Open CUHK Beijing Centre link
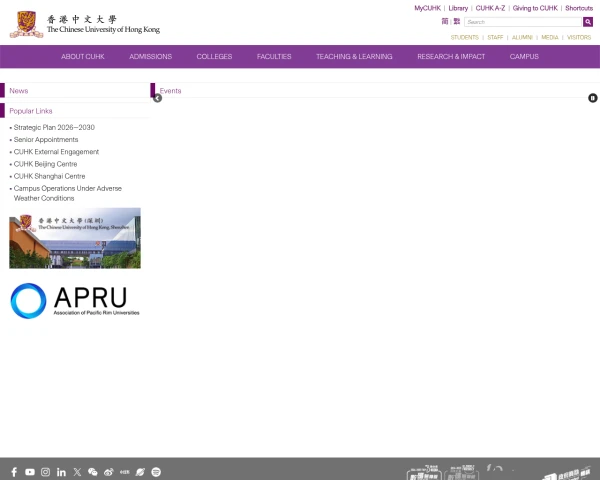The image size is (600, 480). pyautogui.click(x=45, y=164)
